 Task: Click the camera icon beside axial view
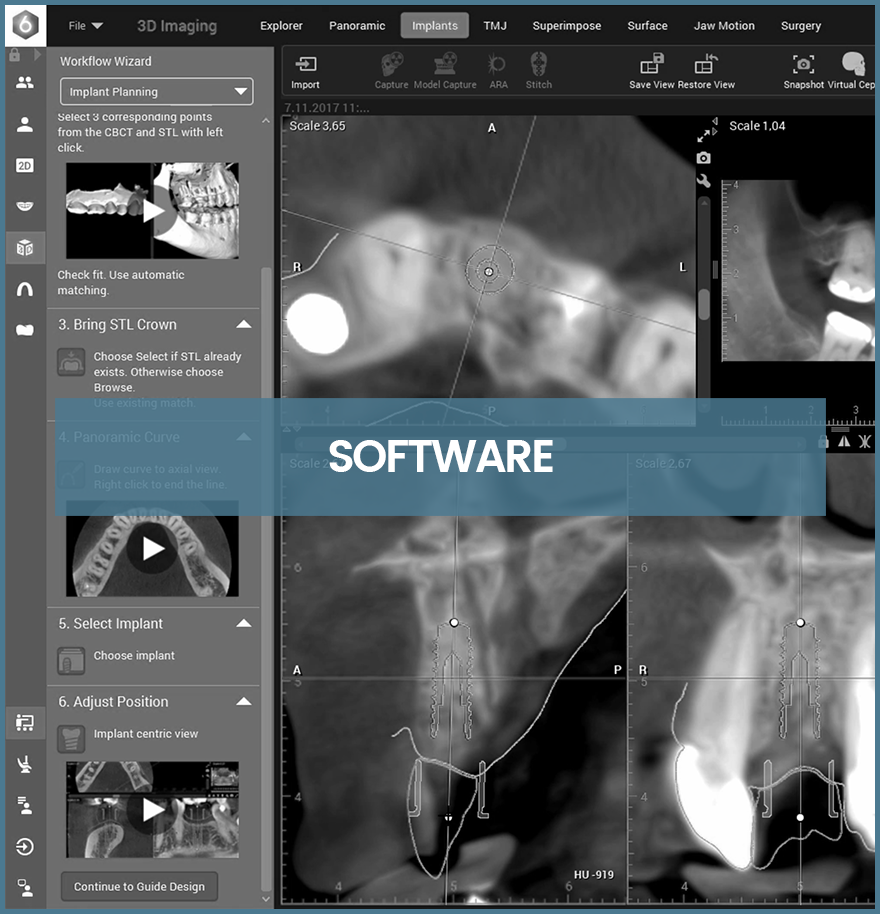(703, 158)
